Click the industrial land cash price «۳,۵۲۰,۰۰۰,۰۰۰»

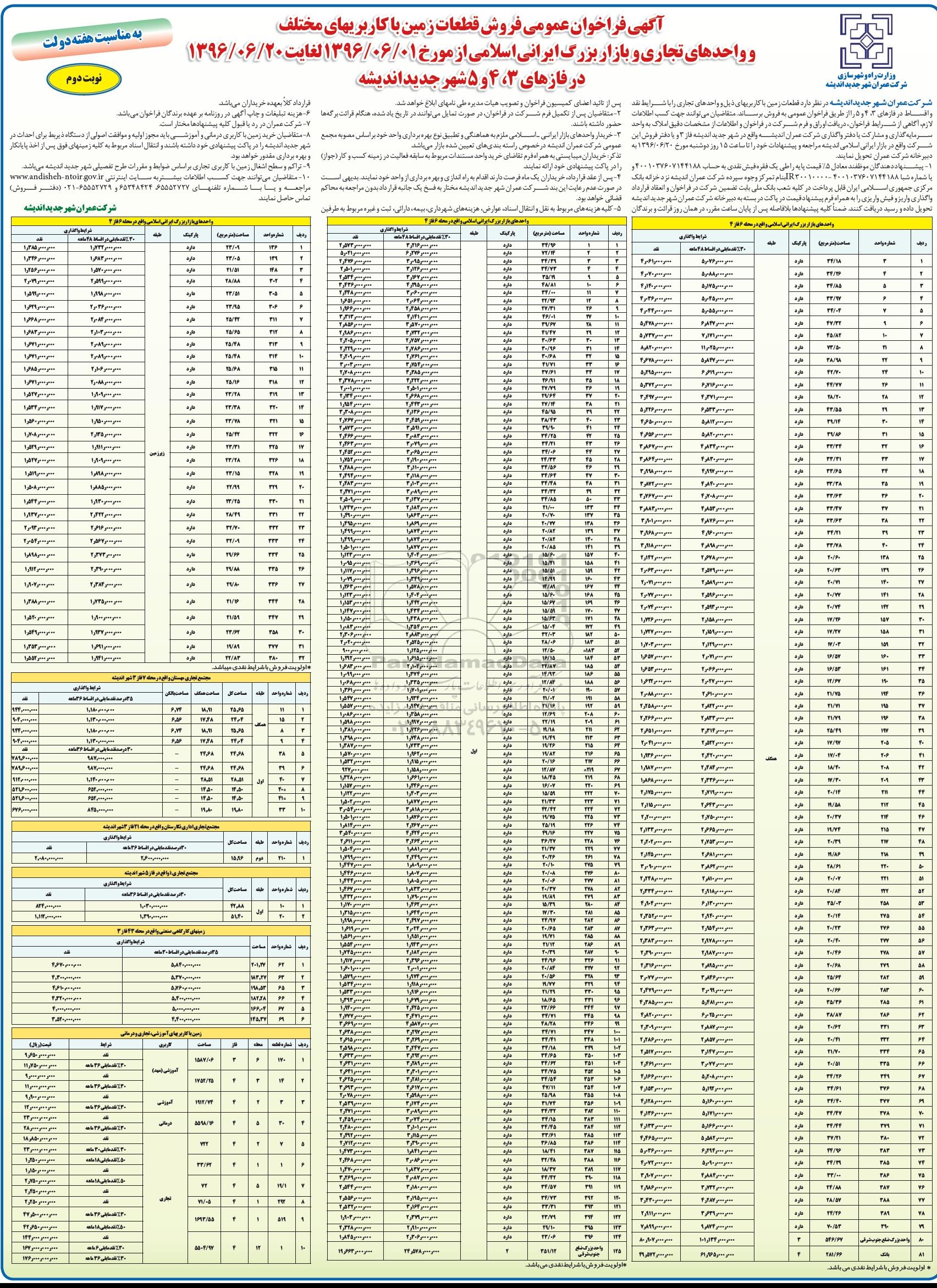[x=67, y=1019]
